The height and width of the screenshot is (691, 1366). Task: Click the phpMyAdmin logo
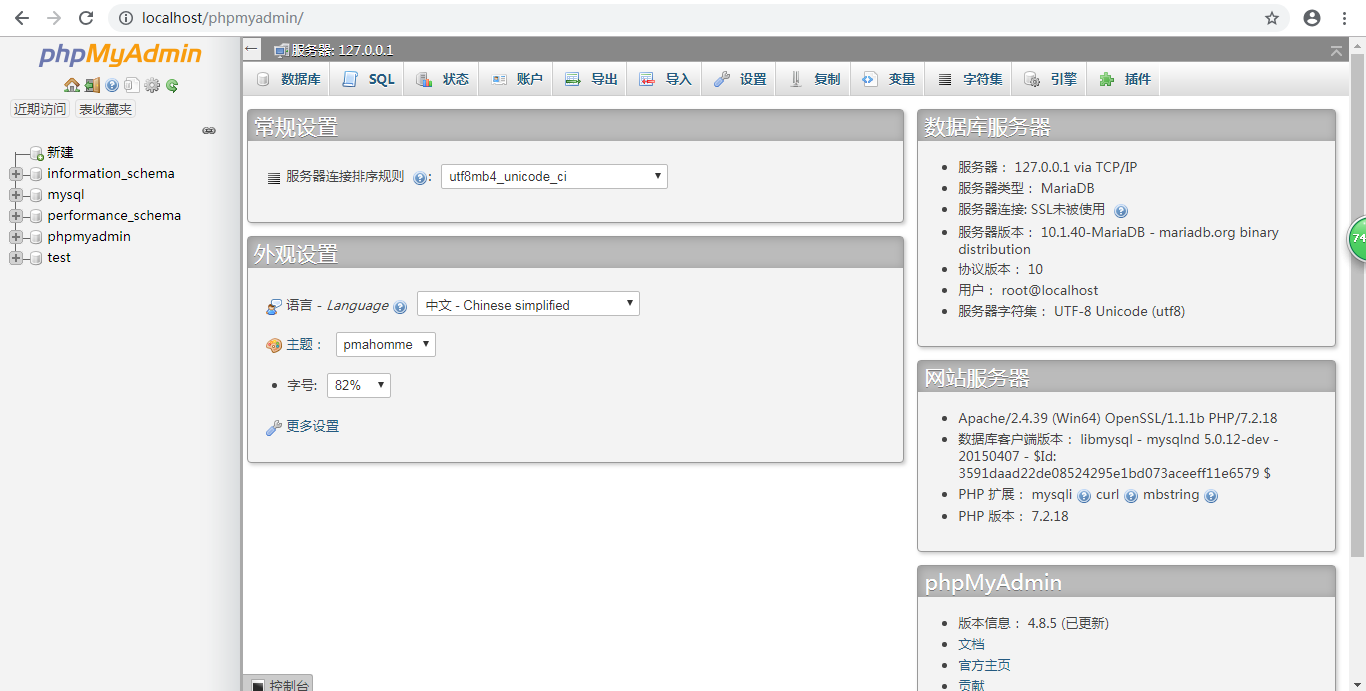(120, 55)
